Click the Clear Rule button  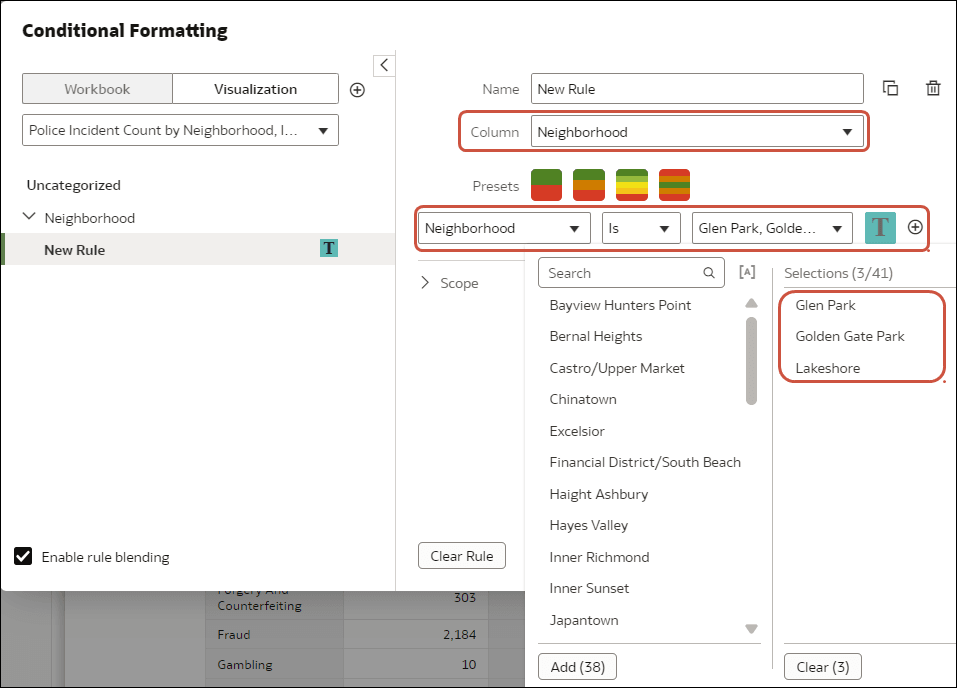pyautogui.click(x=461, y=555)
